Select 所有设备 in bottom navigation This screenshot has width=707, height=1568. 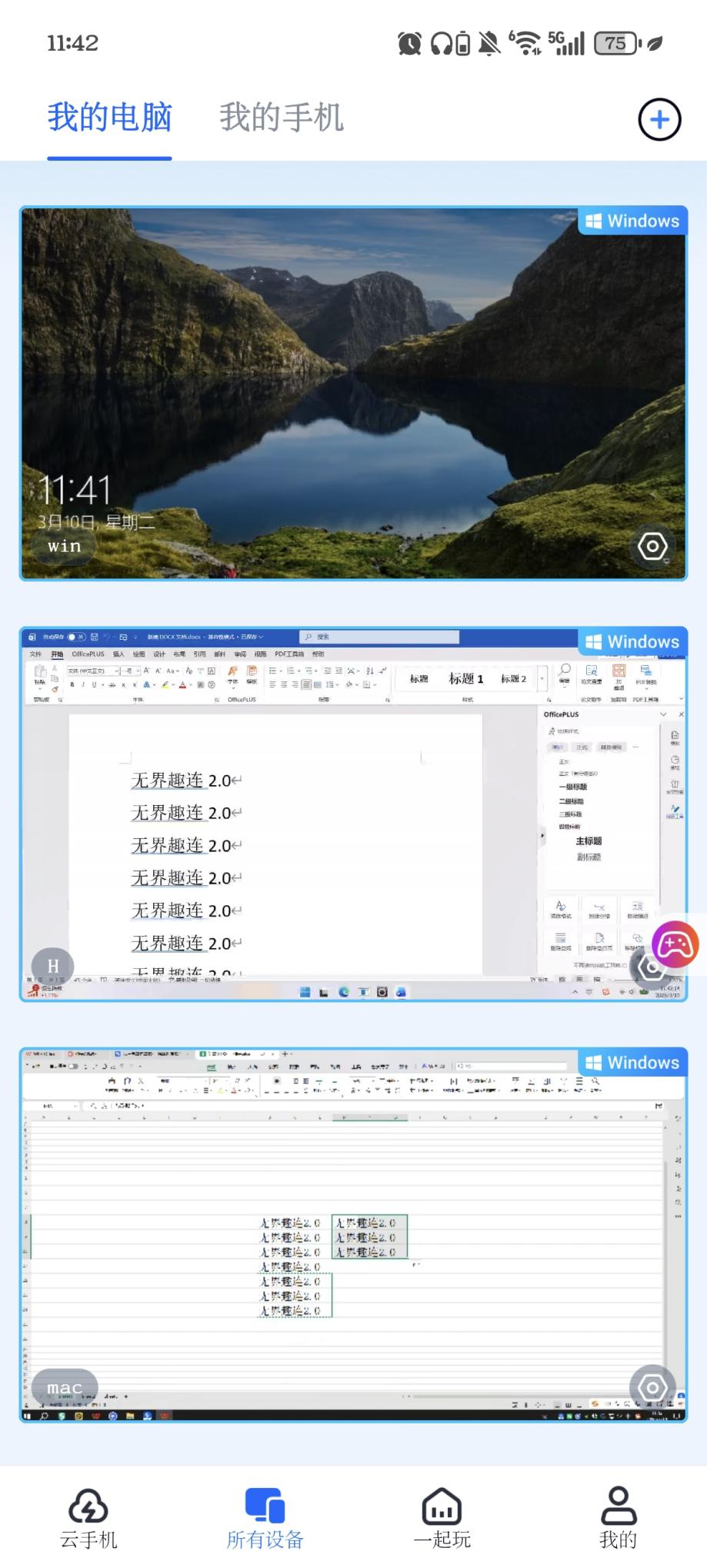265,1517
